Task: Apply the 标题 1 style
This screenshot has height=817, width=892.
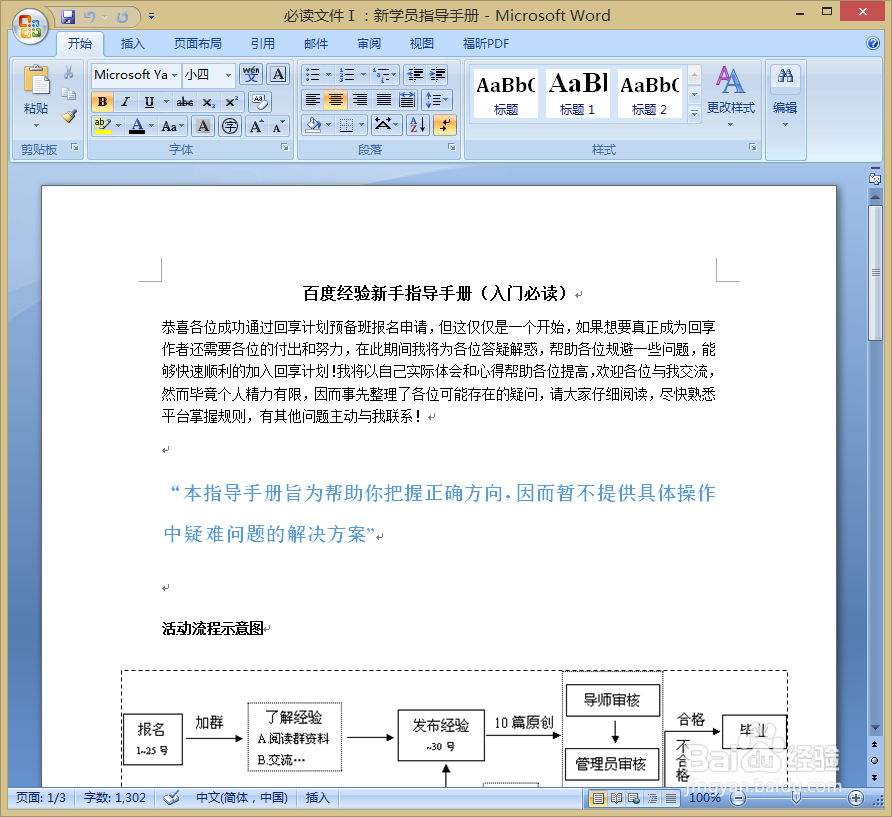Action: tap(577, 94)
